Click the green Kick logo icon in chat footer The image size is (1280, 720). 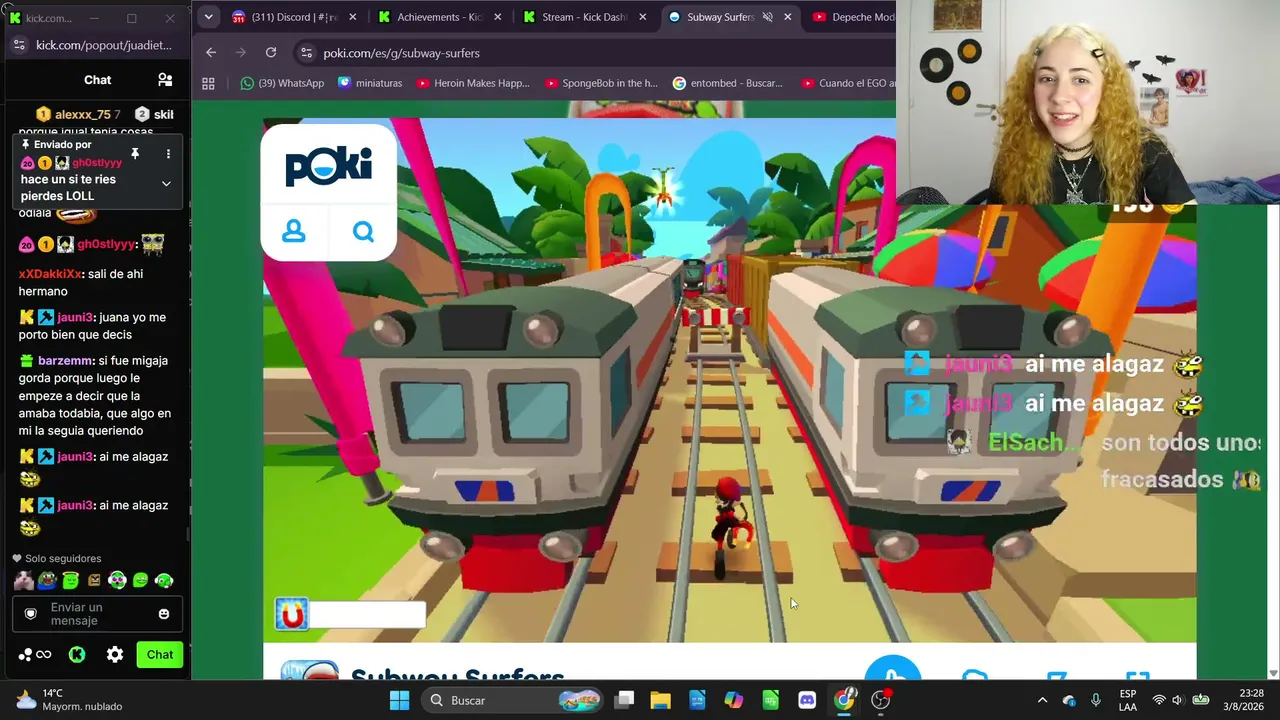coord(77,655)
